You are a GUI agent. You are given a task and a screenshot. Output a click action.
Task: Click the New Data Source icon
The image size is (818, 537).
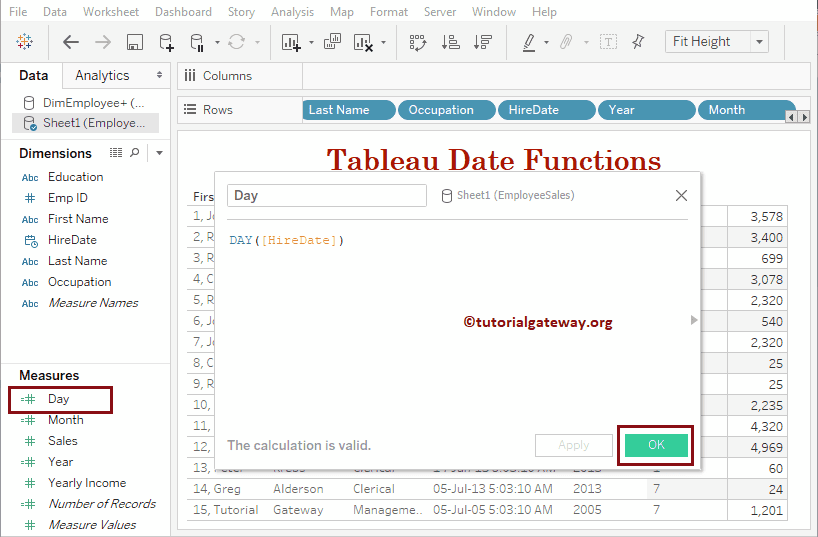[x=166, y=42]
